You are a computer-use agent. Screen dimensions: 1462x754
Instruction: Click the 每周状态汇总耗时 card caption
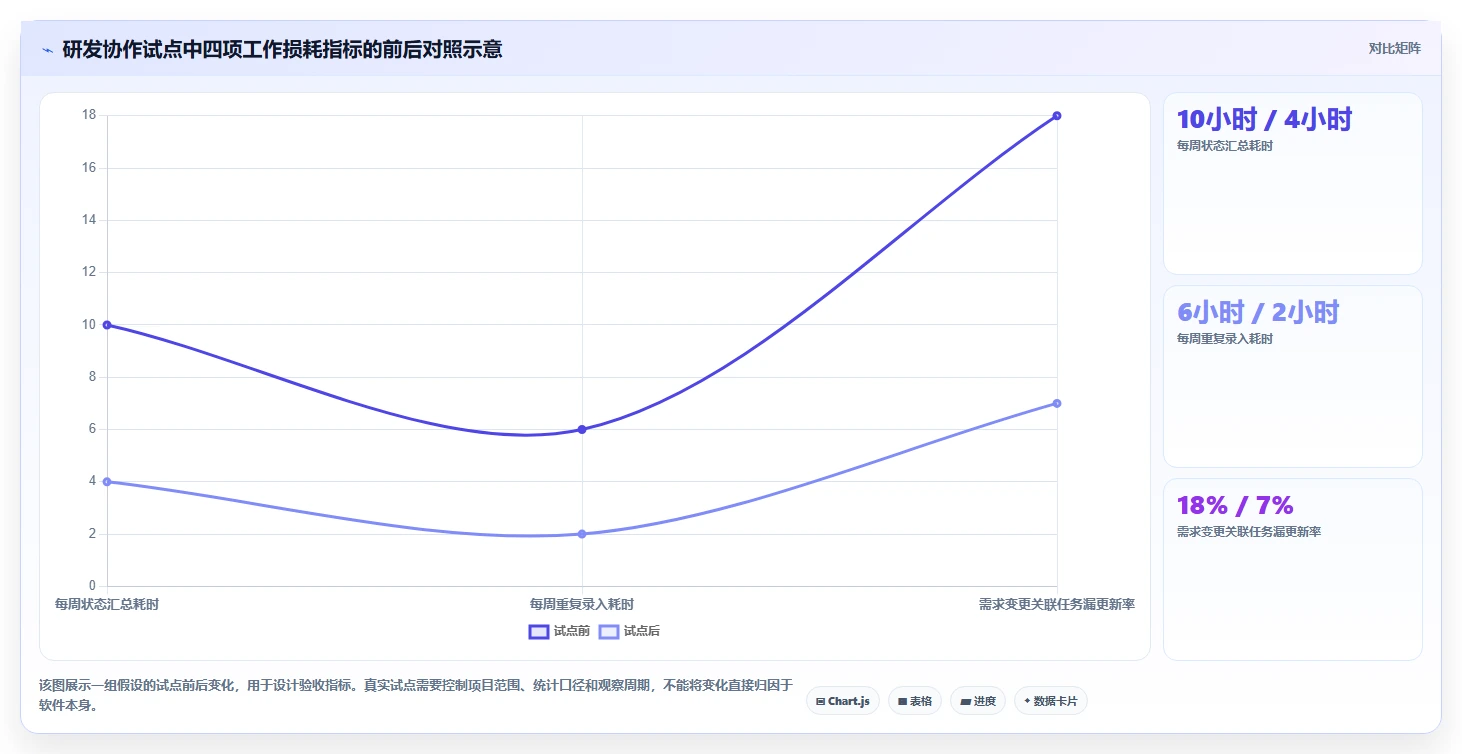(1225, 146)
